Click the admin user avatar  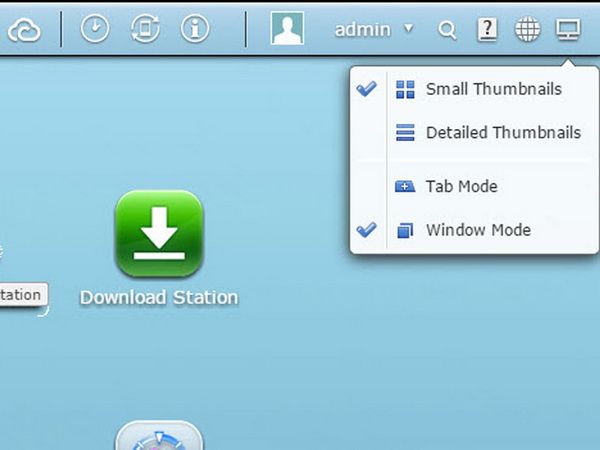tap(287, 28)
